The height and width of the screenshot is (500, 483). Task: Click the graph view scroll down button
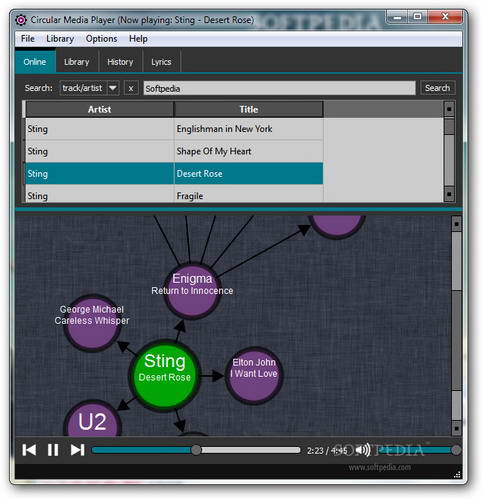pyautogui.click(x=457, y=428)
